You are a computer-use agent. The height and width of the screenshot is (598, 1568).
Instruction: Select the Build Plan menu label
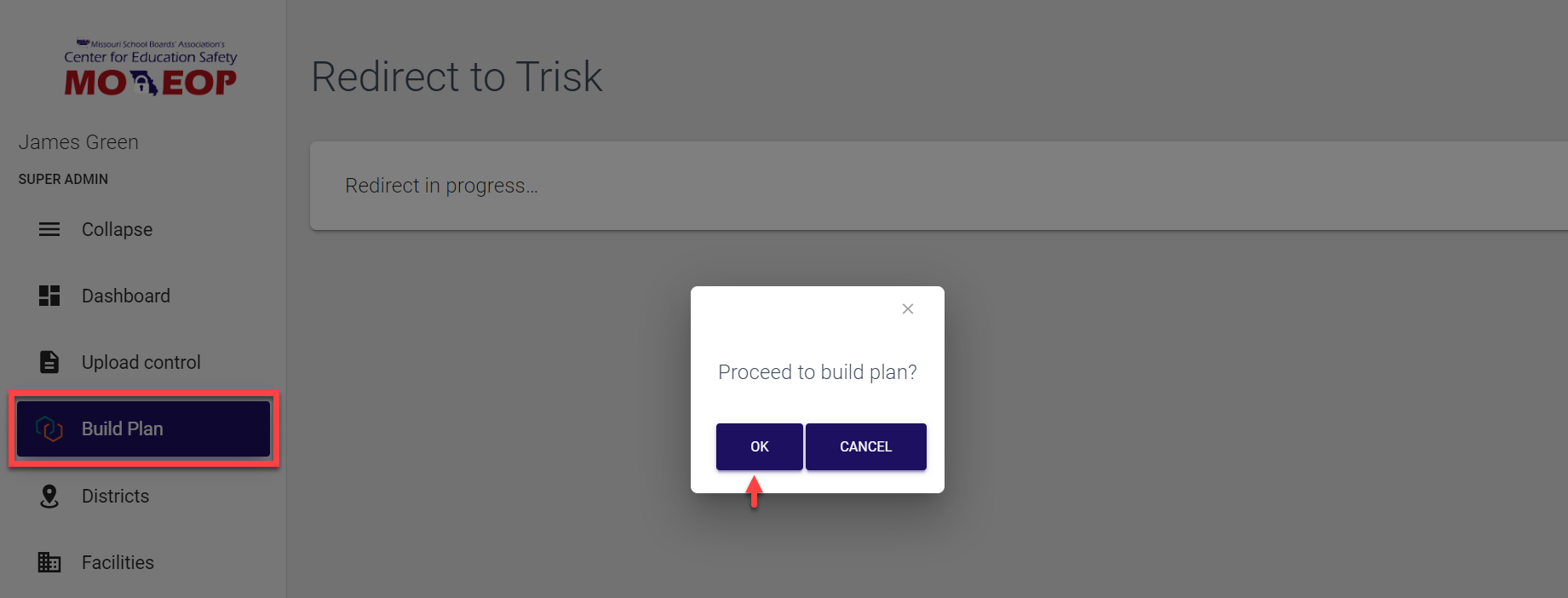pyautogui.click(x=123, y=428)
